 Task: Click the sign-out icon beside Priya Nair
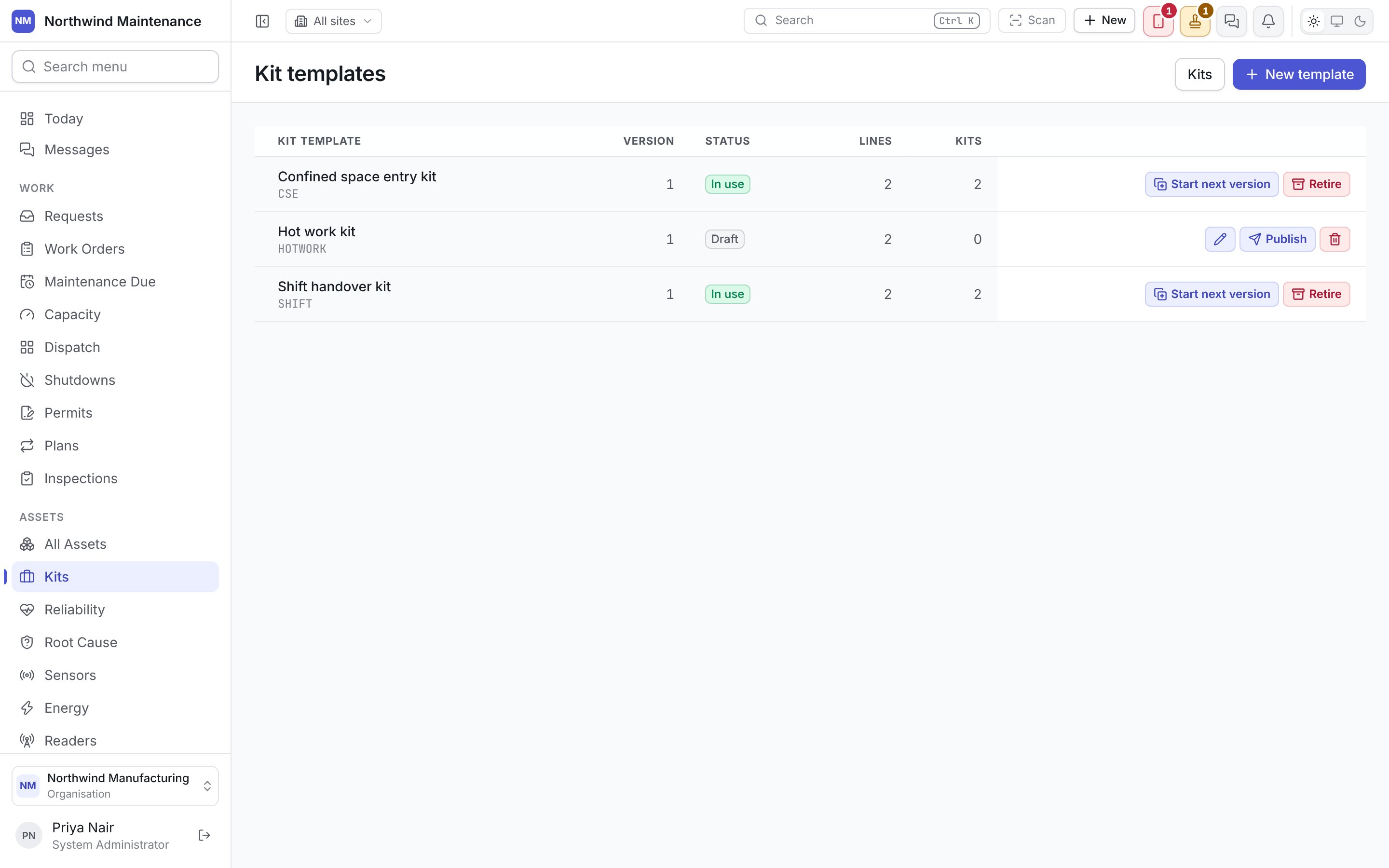pos(204,835)
